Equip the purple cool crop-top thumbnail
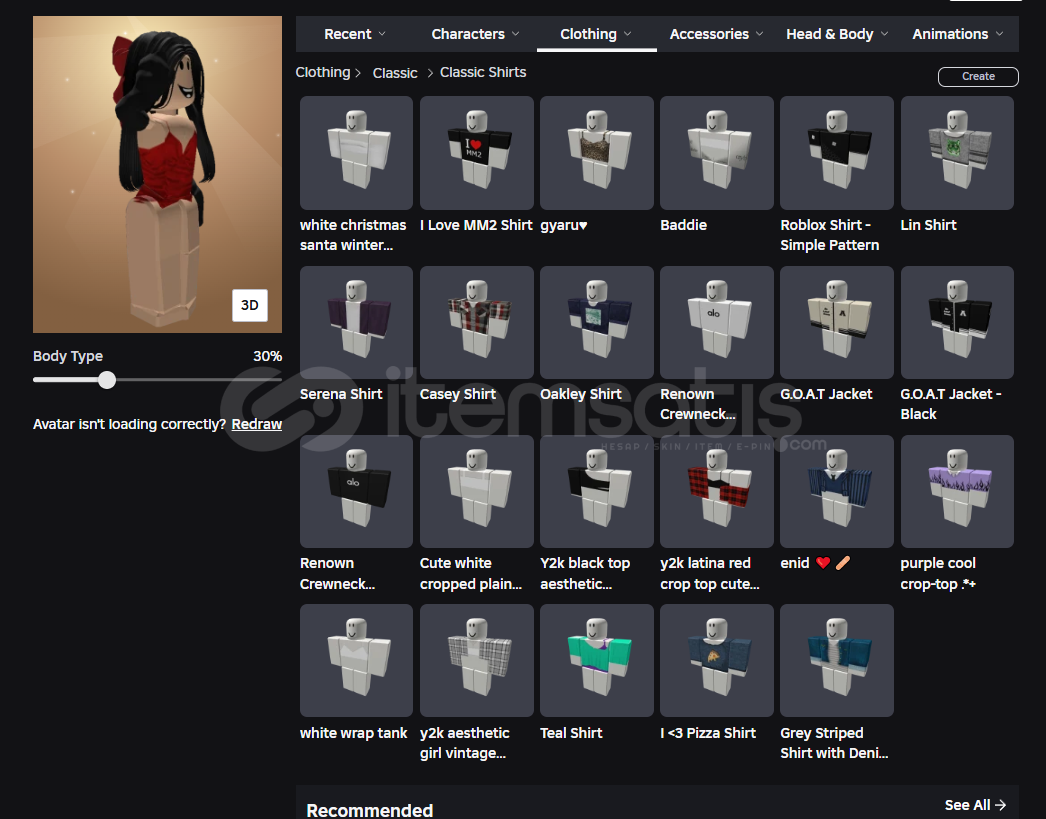 957,492
